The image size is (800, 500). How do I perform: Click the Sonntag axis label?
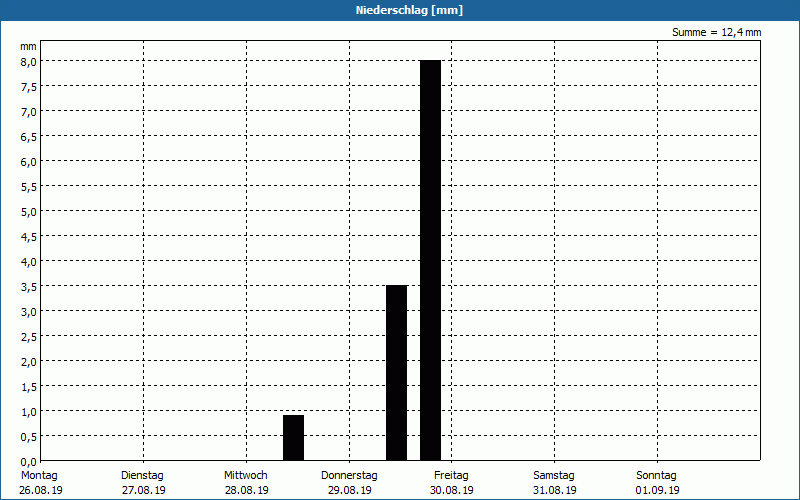click(656, 475)
